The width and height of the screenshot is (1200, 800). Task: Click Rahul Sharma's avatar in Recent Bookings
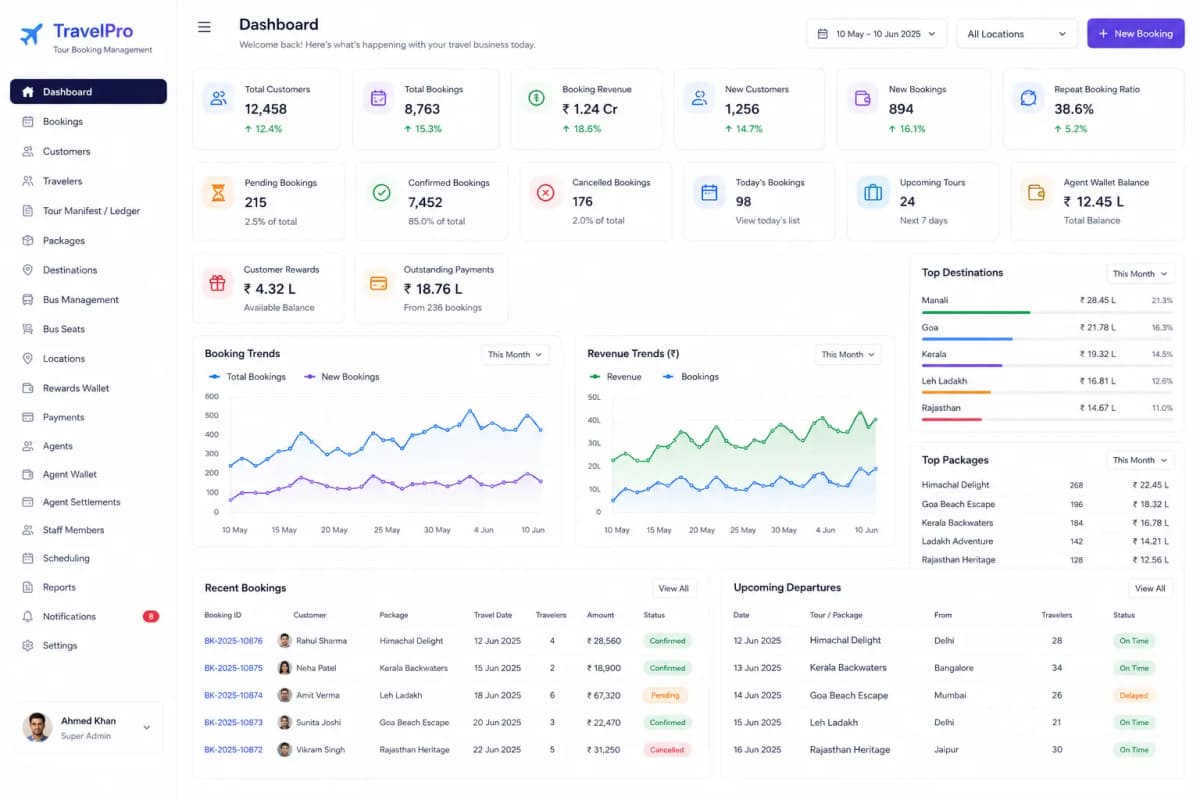tap(285, 640)
